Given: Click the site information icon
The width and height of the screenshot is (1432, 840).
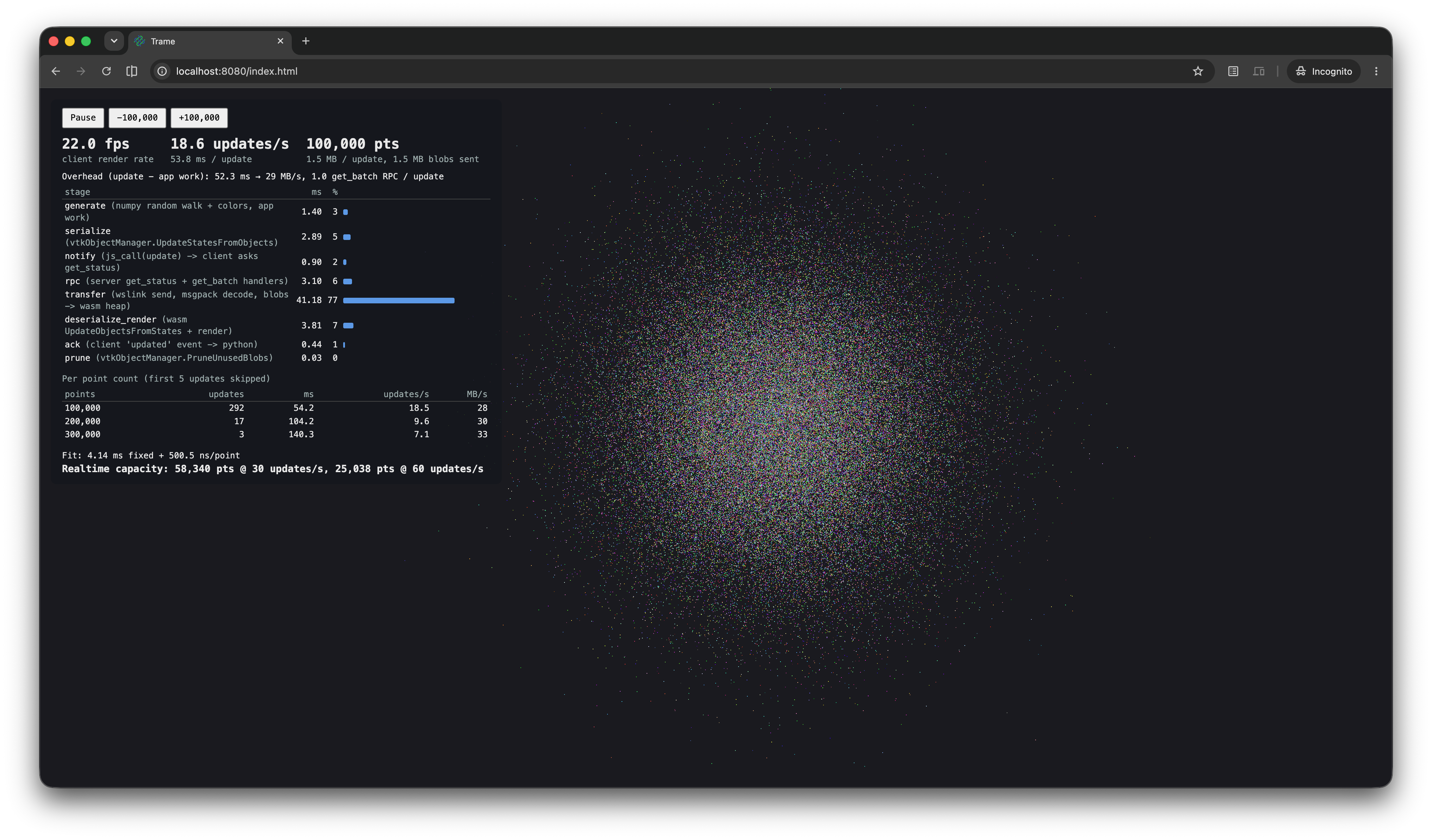Looking at the screenshot, I should pos(162,71).
